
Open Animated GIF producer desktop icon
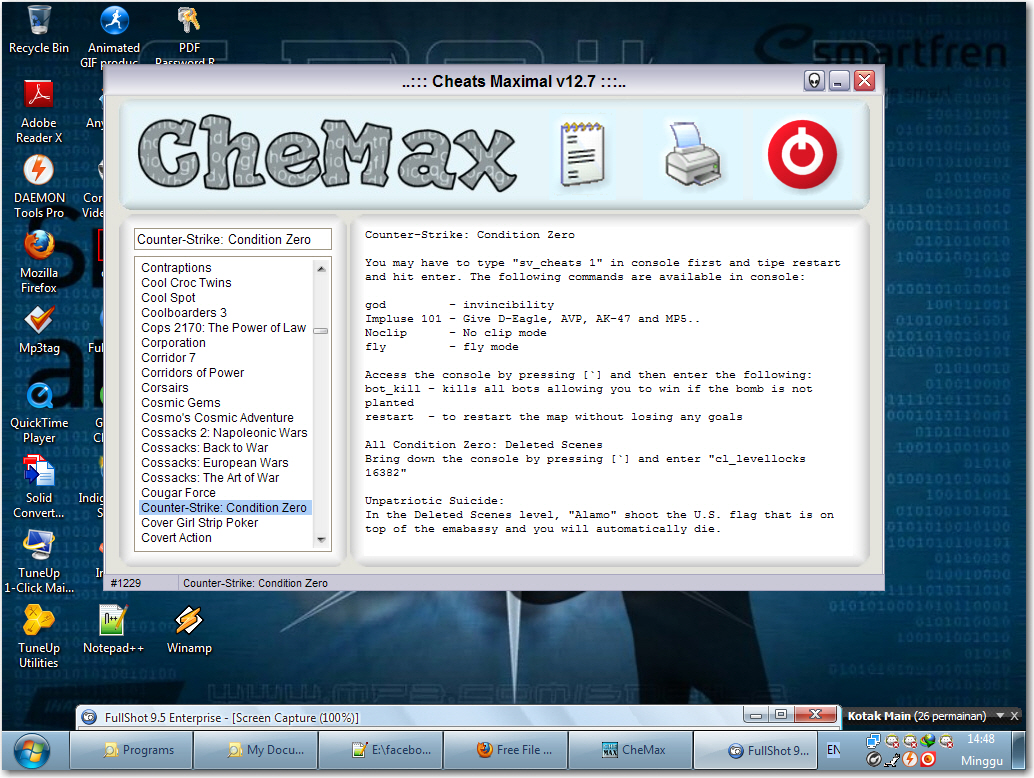pos(113,34)
